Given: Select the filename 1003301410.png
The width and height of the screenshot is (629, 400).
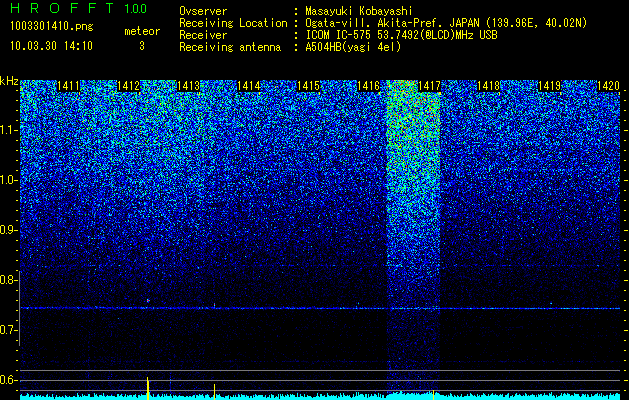Looking at the screenshot, I should click(51, 27).
